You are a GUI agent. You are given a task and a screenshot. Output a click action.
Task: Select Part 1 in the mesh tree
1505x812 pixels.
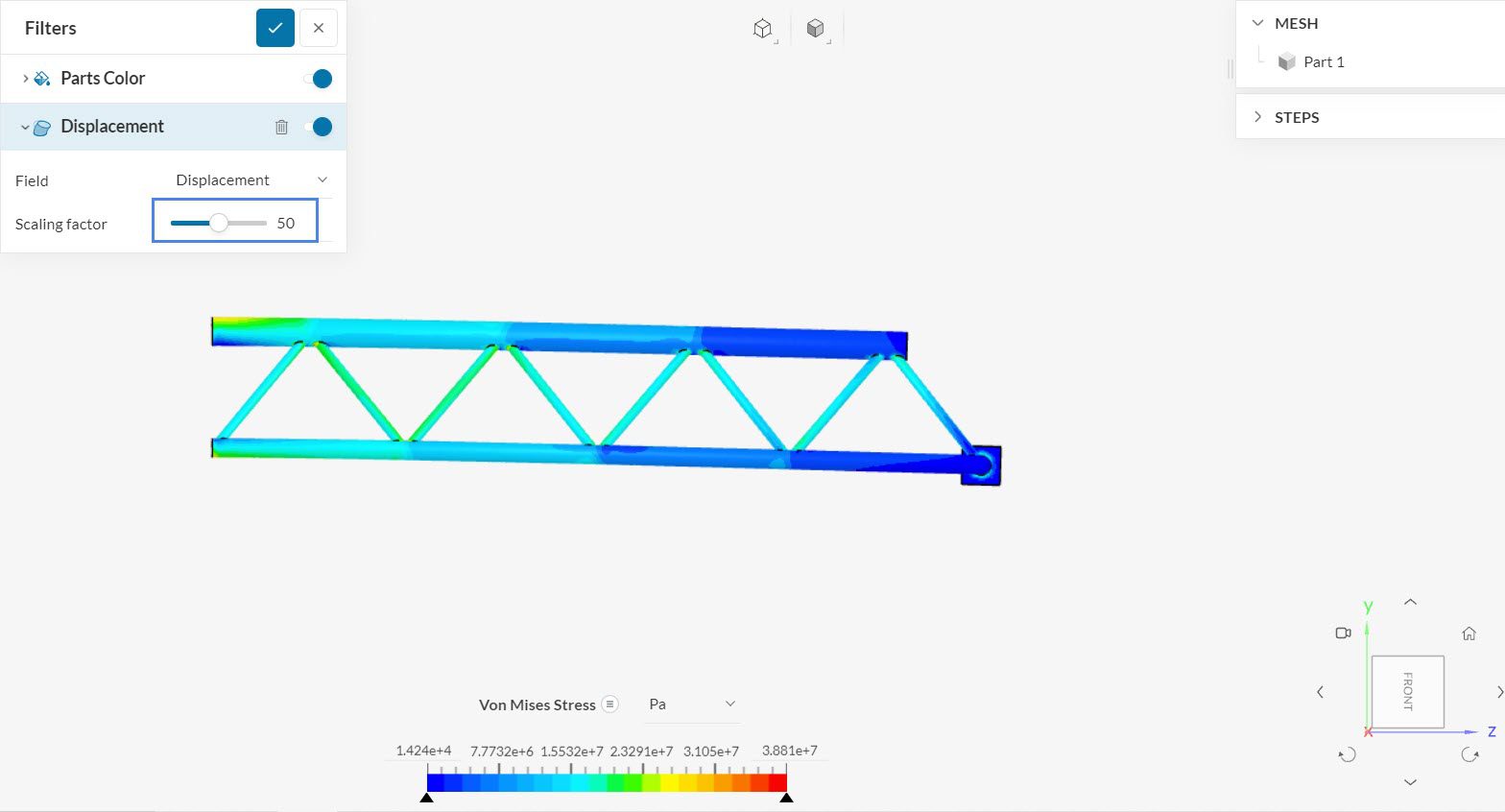click(x=1323, y=62)
